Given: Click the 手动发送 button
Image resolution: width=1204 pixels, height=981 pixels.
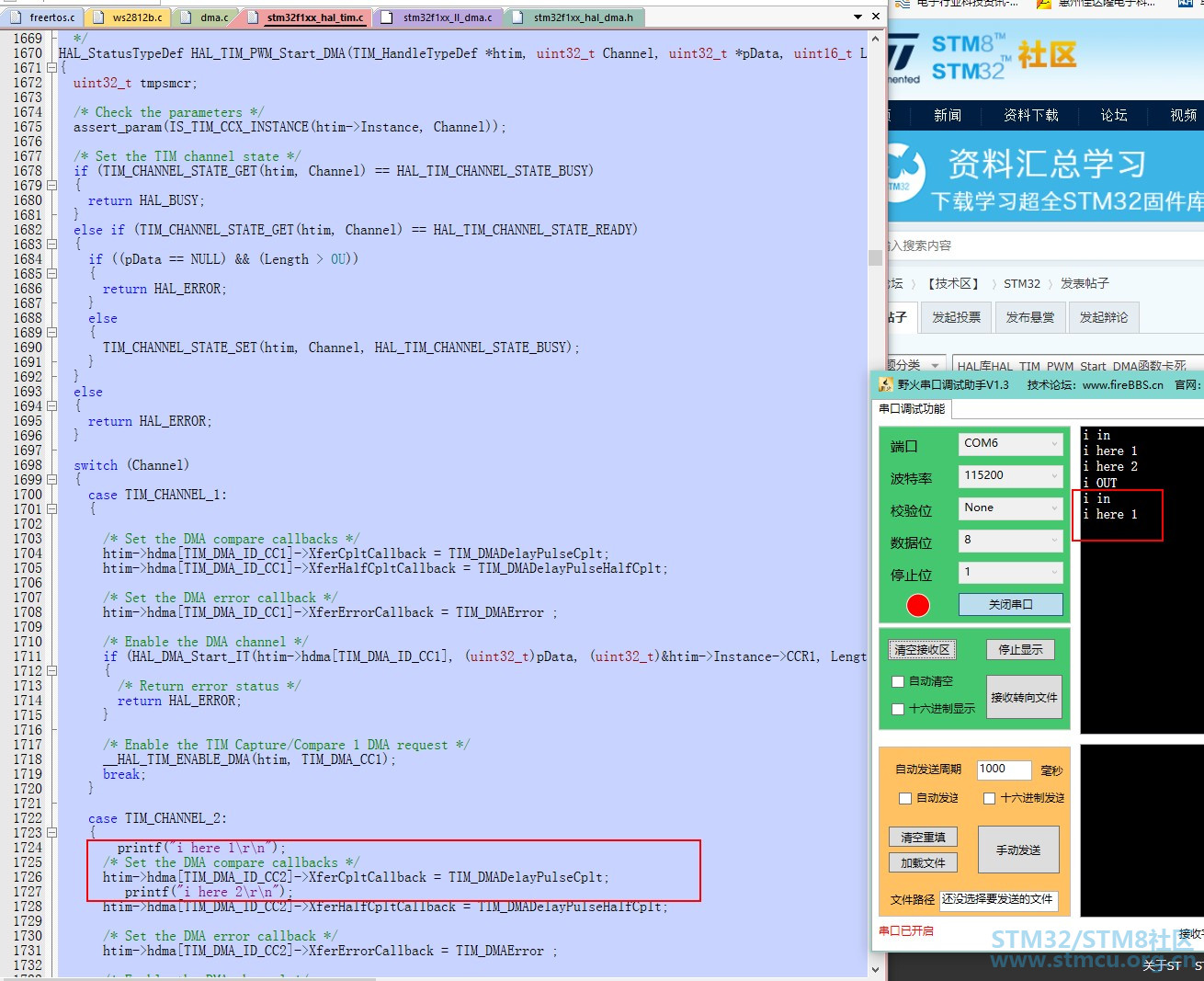Looking at the screenshot, I should click(1018, 850).
